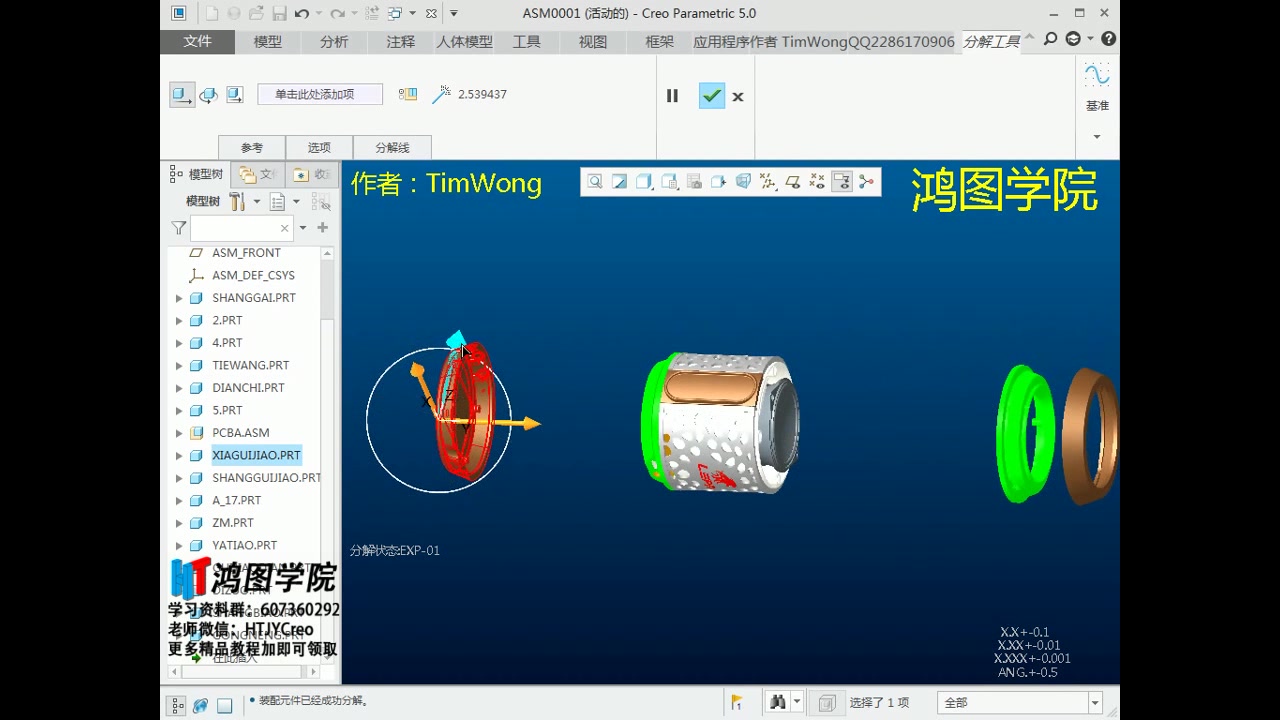Open the display style cube icon
Screen dimensions: 1280x720
click(644, 181)
